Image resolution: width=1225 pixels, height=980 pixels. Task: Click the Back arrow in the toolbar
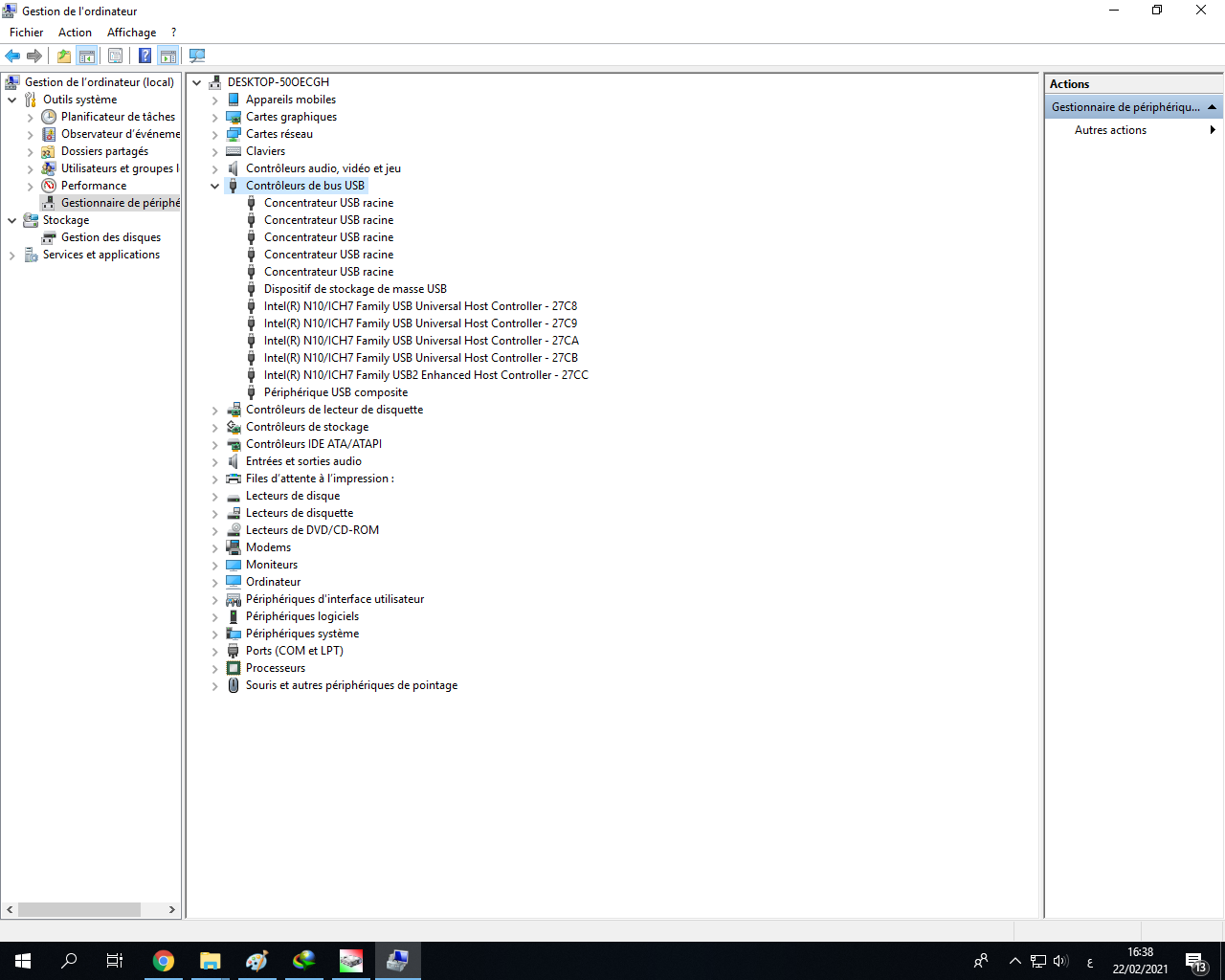tap(12, 56)
